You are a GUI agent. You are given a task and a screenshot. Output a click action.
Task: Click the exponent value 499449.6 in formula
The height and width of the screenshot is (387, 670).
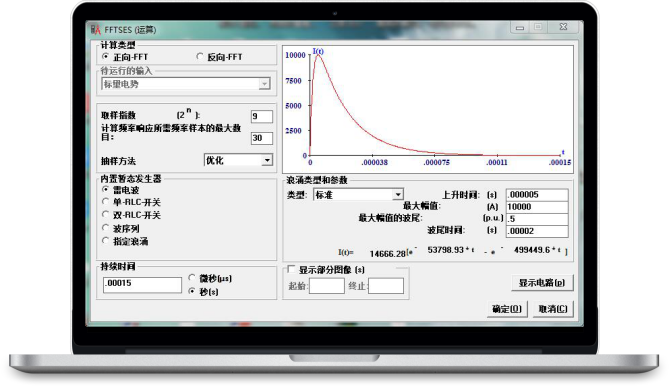tap(532, 250)
